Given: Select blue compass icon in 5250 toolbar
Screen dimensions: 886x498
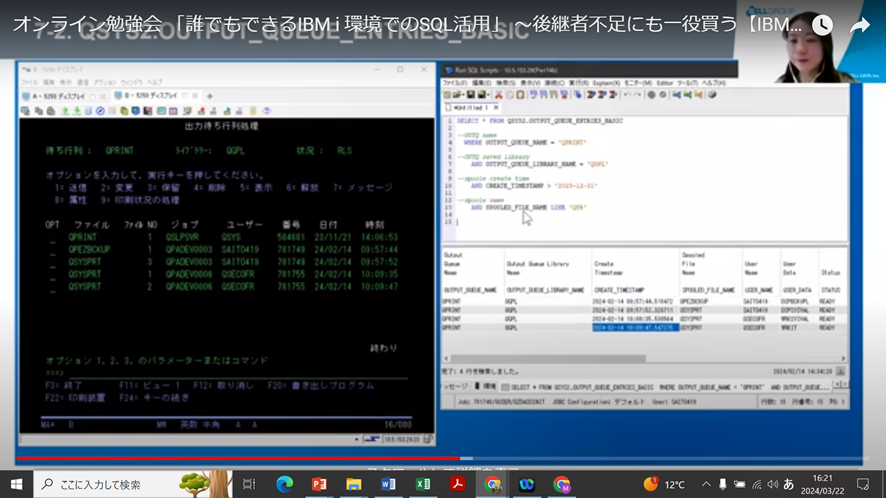Looking at the screenshot, I should (x=101, y=111).
